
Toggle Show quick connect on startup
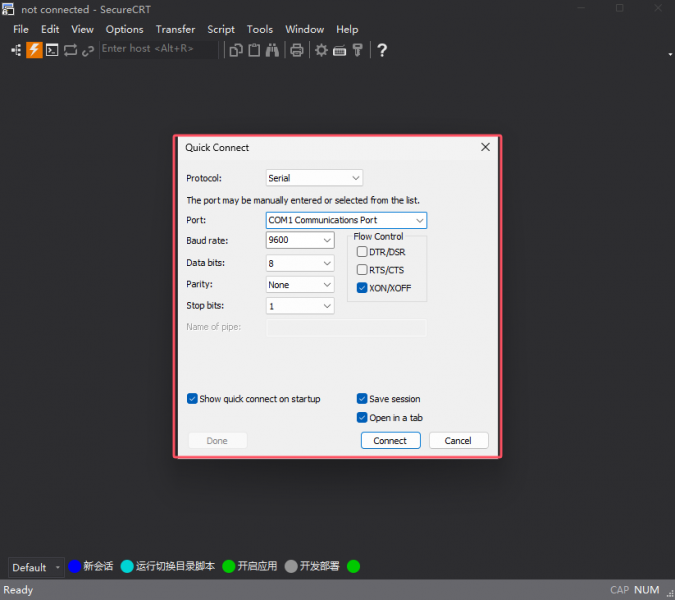tap(192, 399)
